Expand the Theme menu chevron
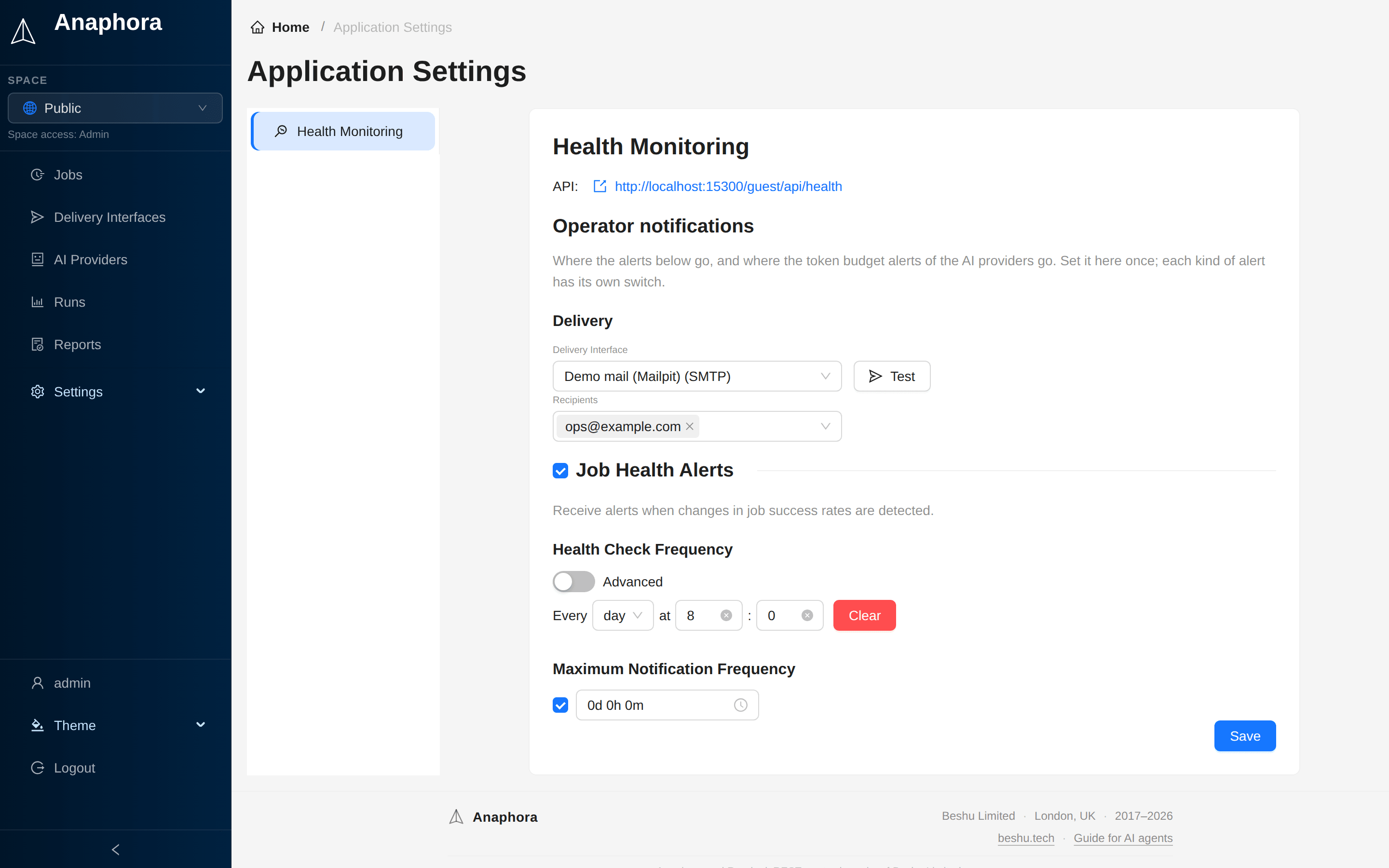The height and width of the screenshot is (868, 1389). (x=200, y=725)
